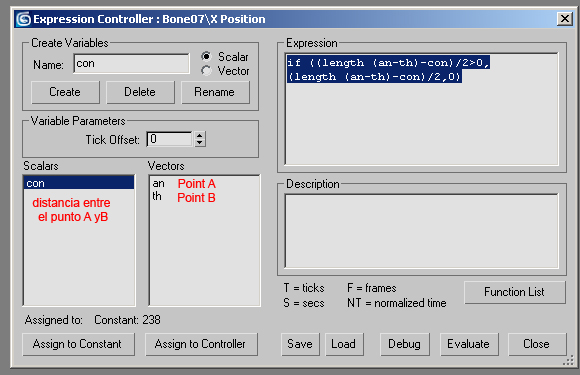Load an expression file
The image size is (580, 375).
tap(344, 344)
